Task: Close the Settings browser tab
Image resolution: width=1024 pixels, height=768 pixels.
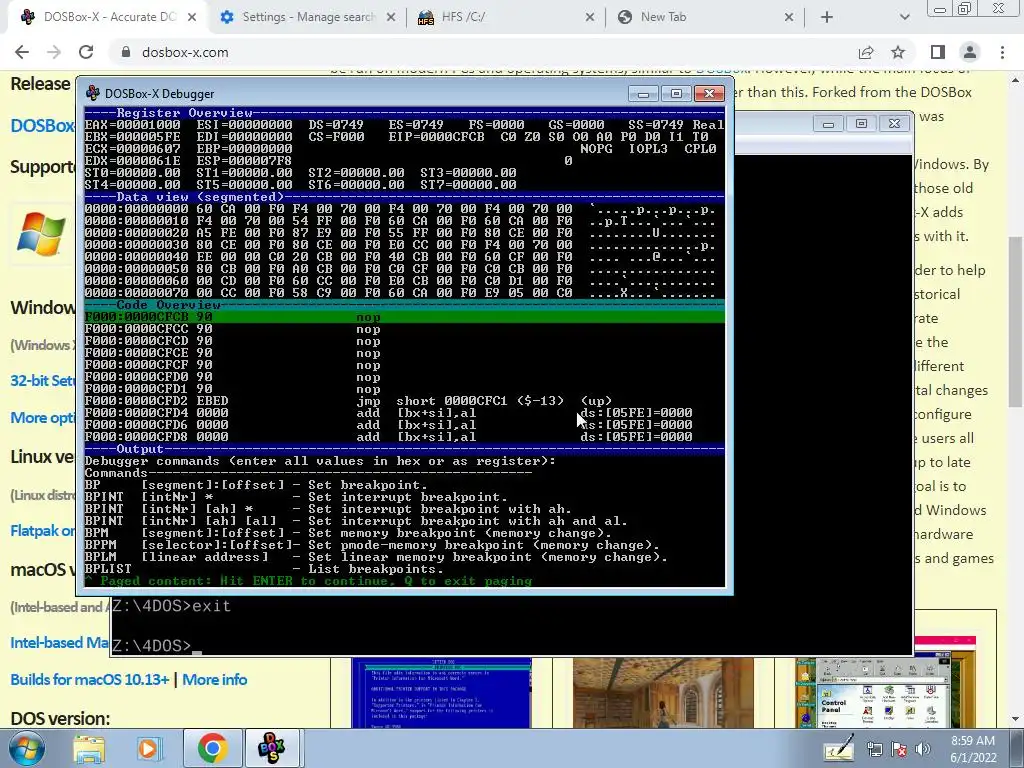Action: (x=391, y=17)
